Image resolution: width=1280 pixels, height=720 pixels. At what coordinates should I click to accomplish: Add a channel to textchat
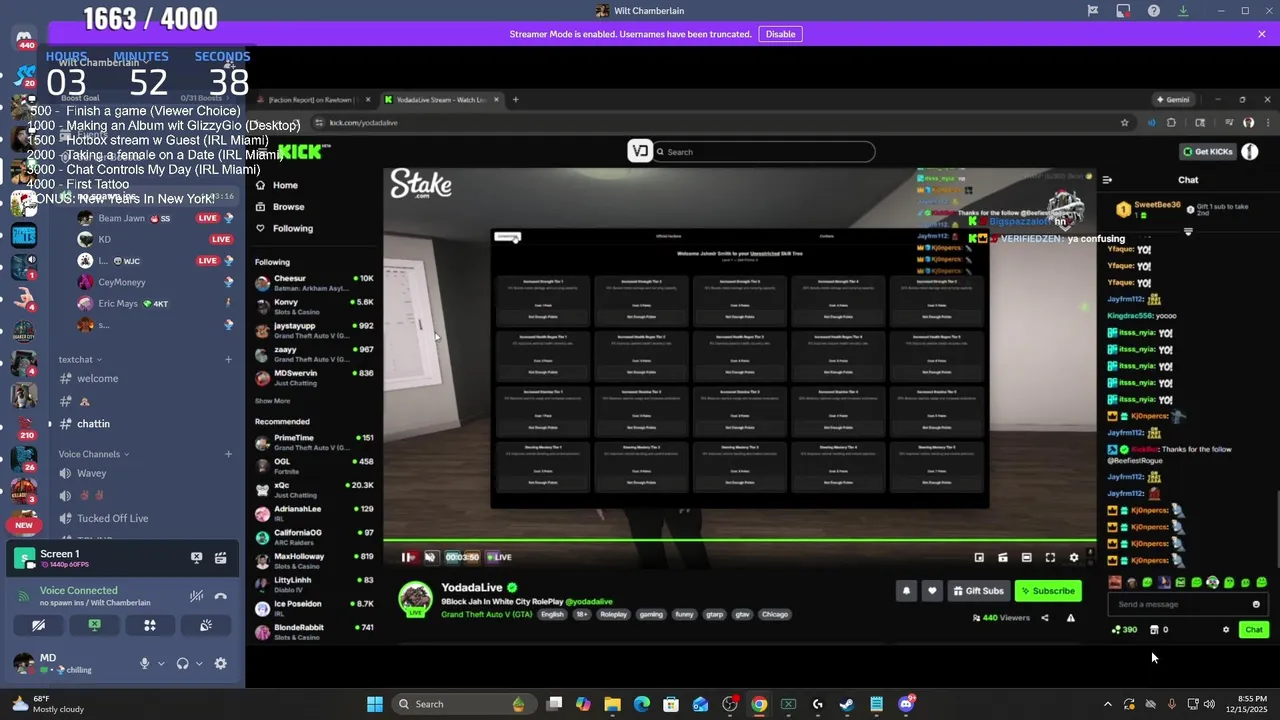(228, 359)
